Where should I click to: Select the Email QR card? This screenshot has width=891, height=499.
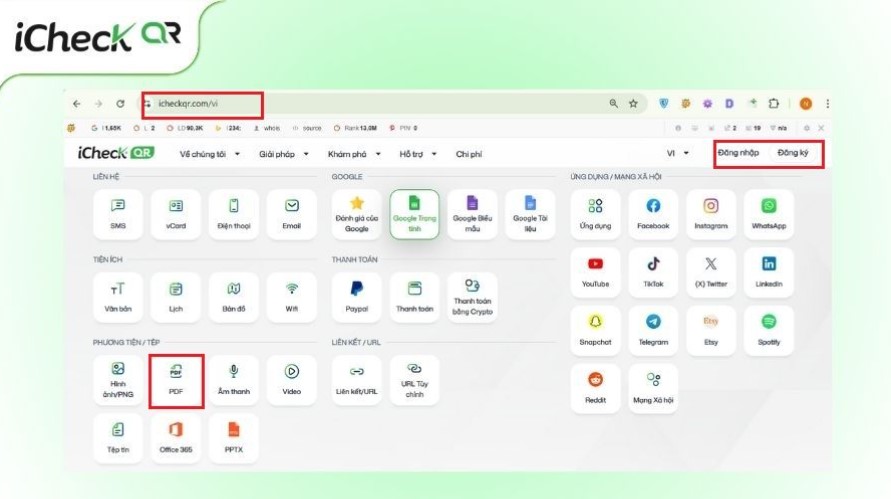(x=292, y=214)
